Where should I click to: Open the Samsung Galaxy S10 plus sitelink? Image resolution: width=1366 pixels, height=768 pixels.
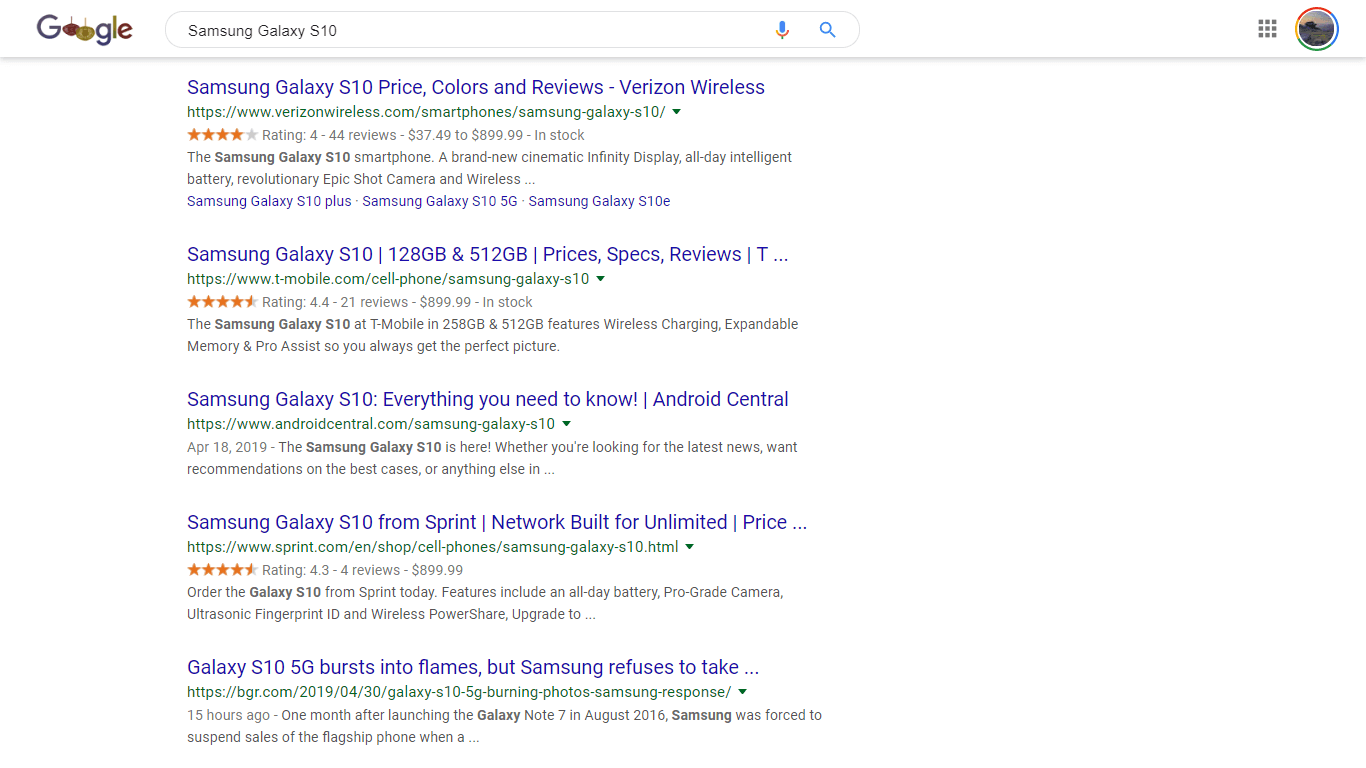[269, 201]
